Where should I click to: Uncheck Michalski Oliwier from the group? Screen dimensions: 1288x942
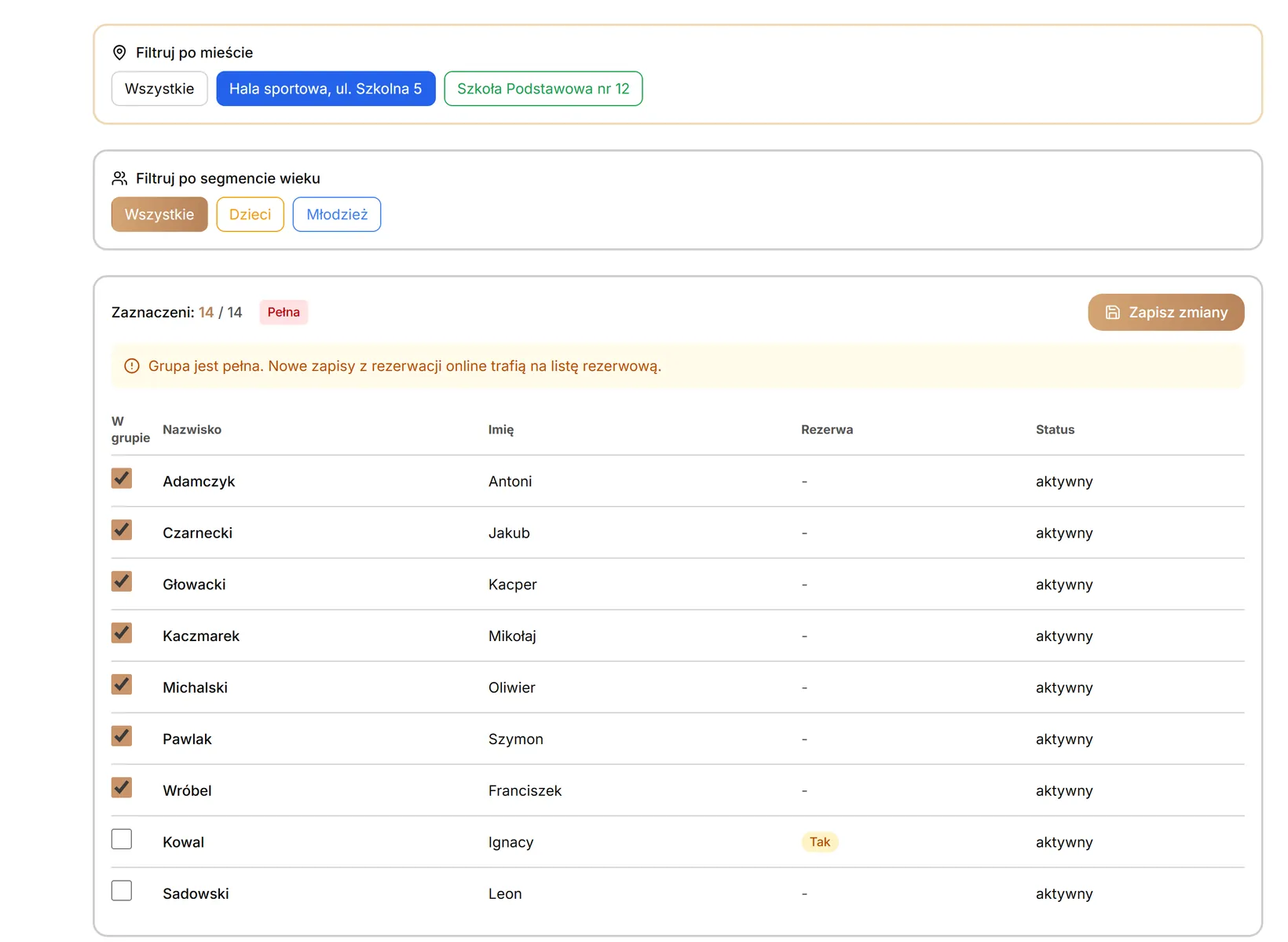tap(122, 684)
